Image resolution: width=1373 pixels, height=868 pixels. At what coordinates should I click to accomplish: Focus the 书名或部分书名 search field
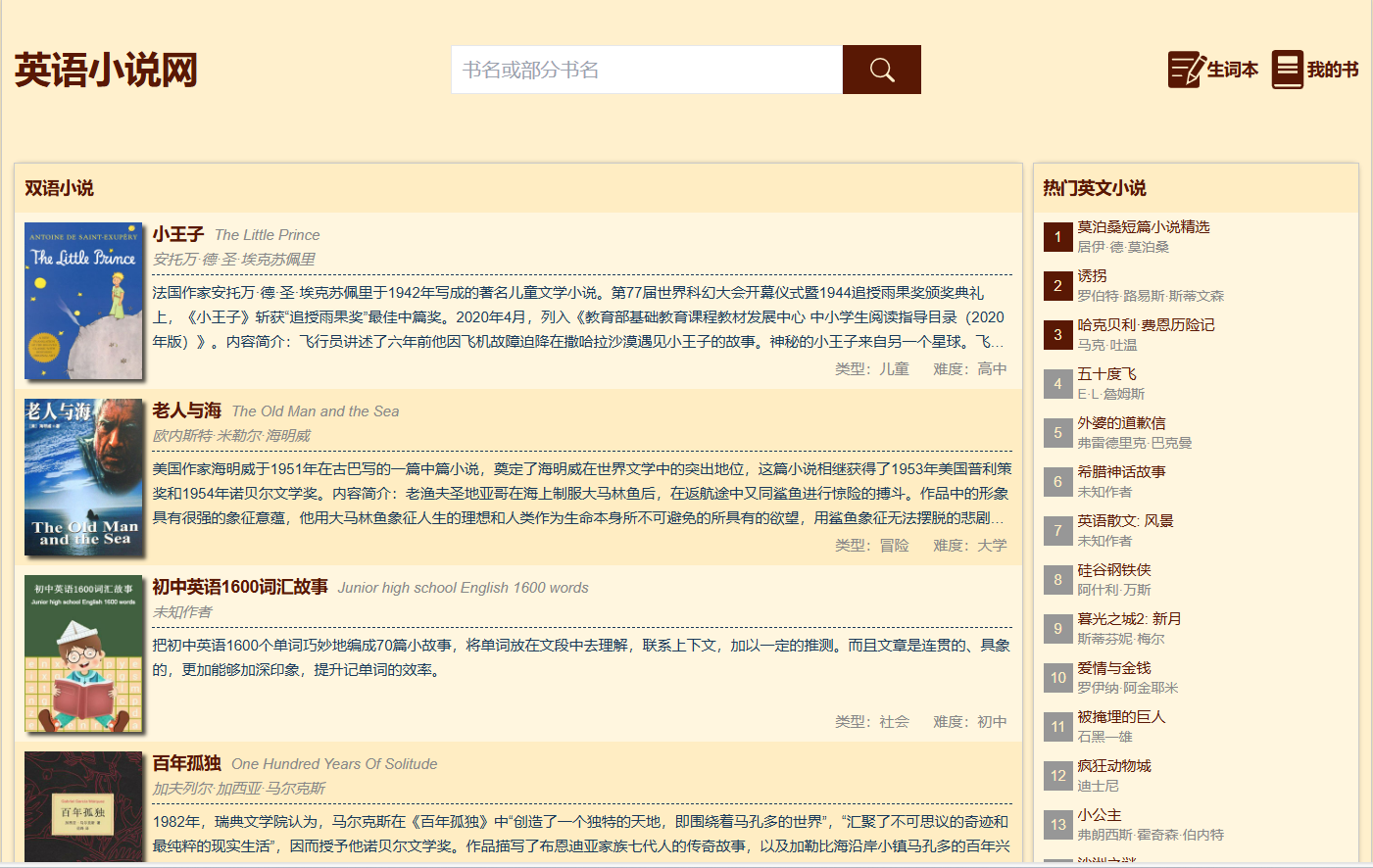647,70
